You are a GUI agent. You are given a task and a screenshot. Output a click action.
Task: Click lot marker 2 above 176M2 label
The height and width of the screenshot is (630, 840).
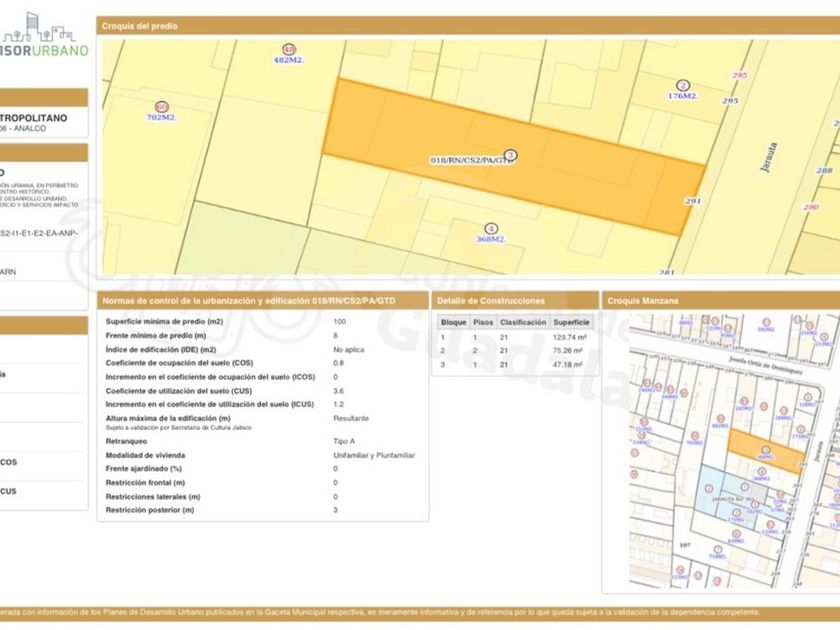683,85
